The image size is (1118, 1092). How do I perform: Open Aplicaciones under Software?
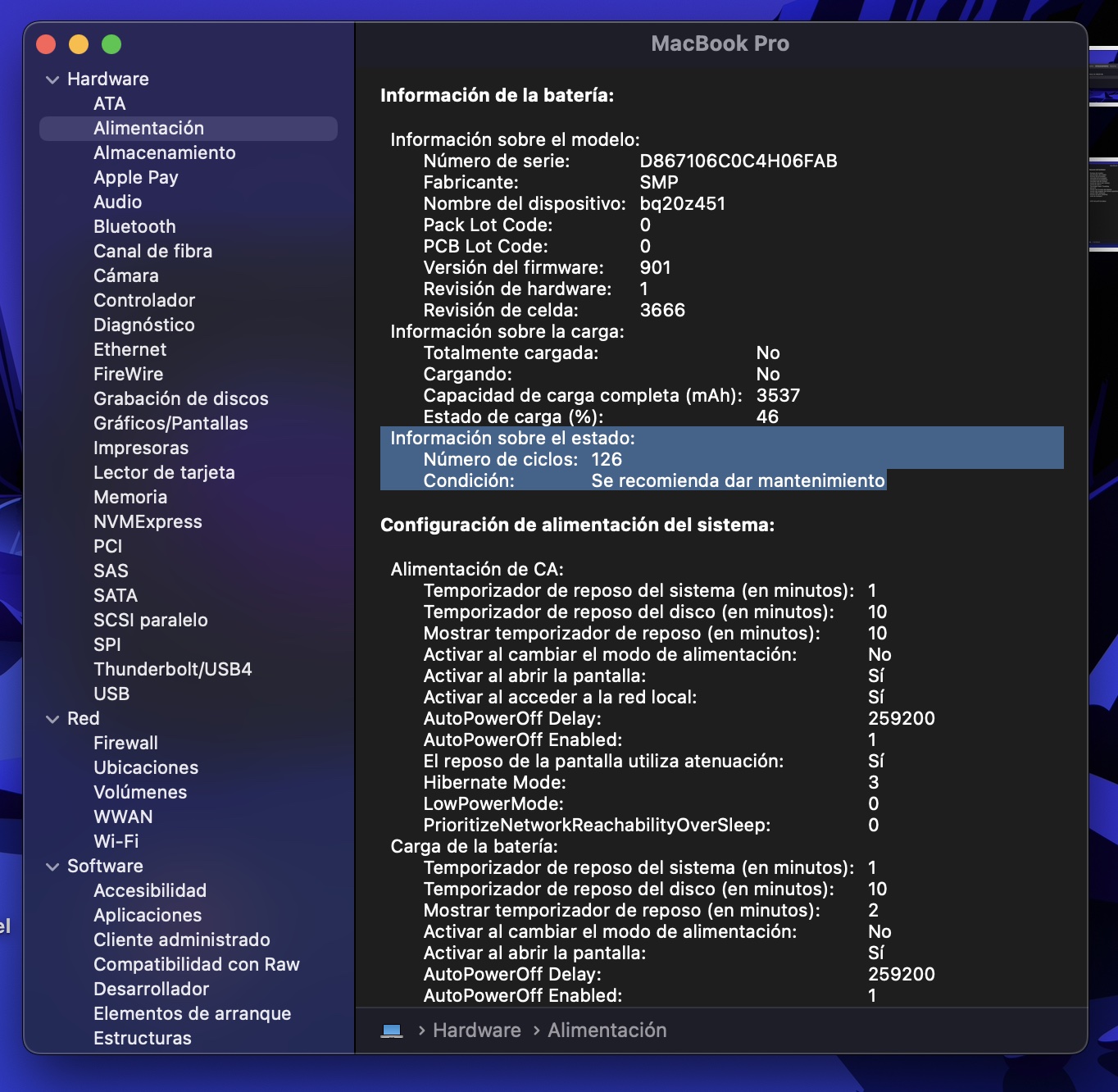tap(148, 916)
